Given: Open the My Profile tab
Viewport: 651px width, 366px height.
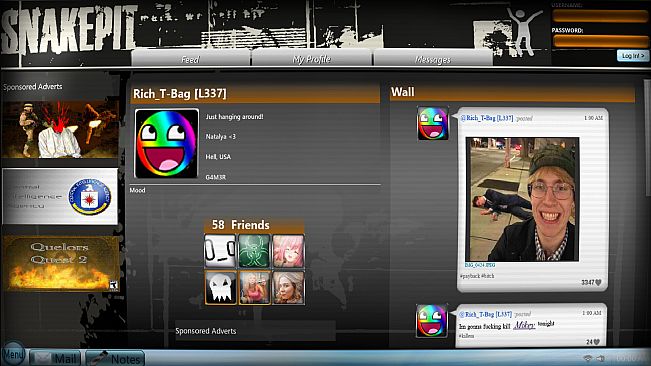Looking at the screenshot, I should tap(311, 59).
